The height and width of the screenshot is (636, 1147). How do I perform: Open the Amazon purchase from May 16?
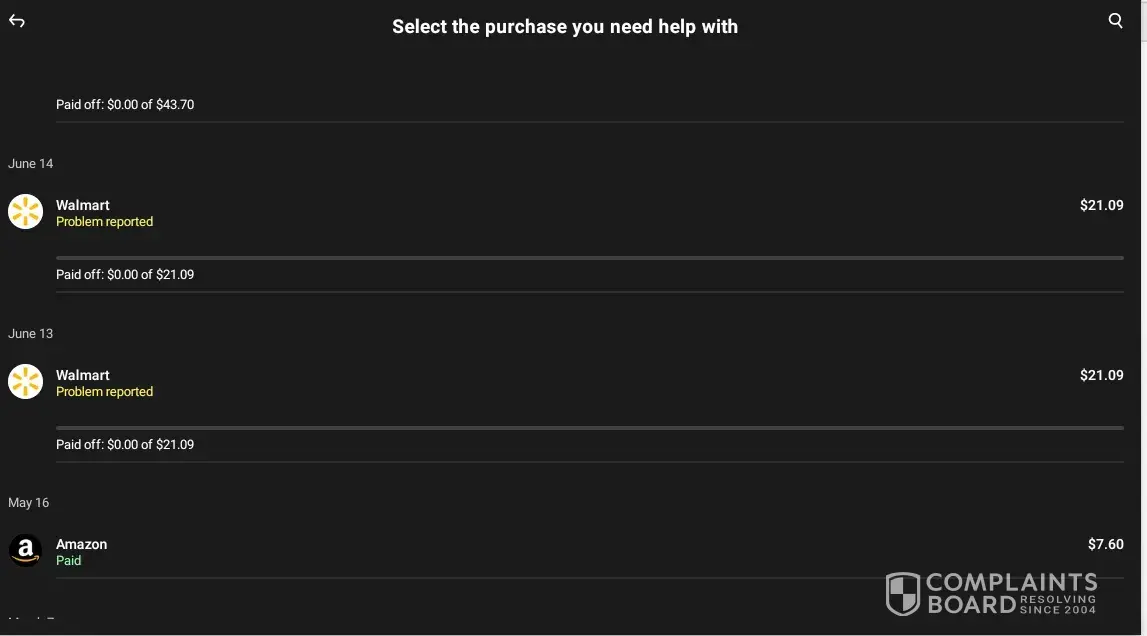[81, 544]
